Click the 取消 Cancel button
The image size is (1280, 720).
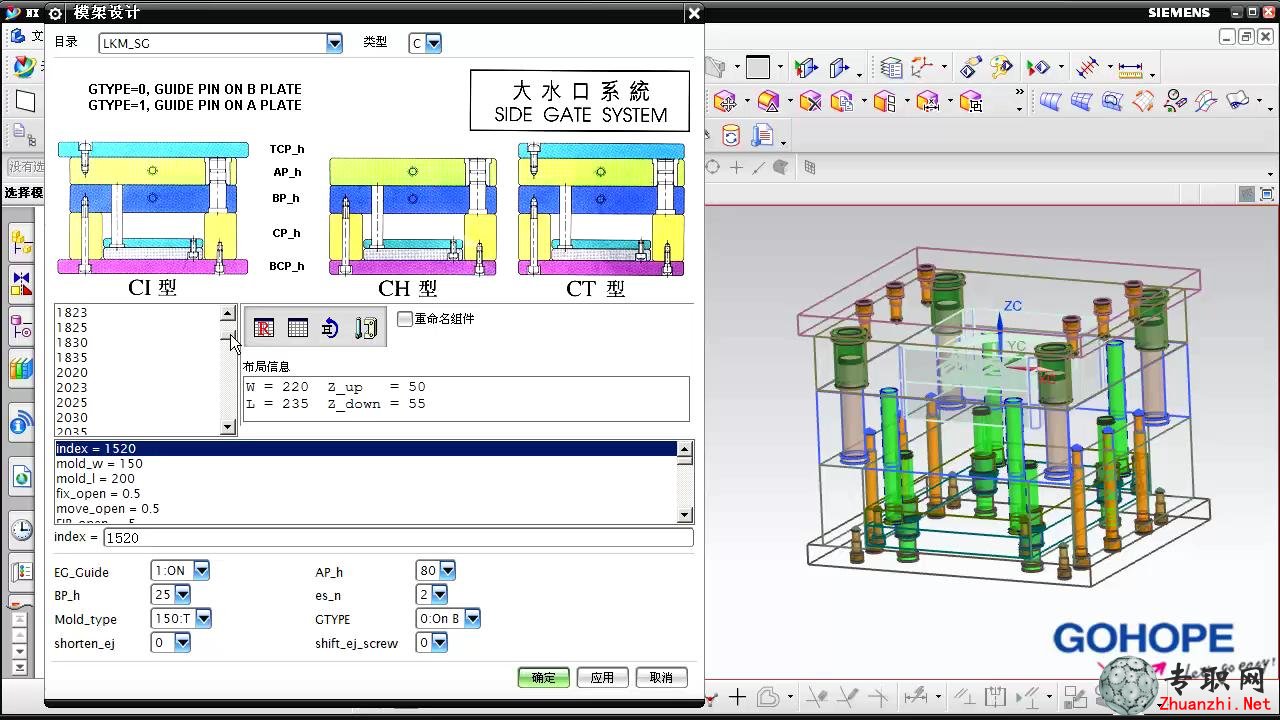click(661, 677)
